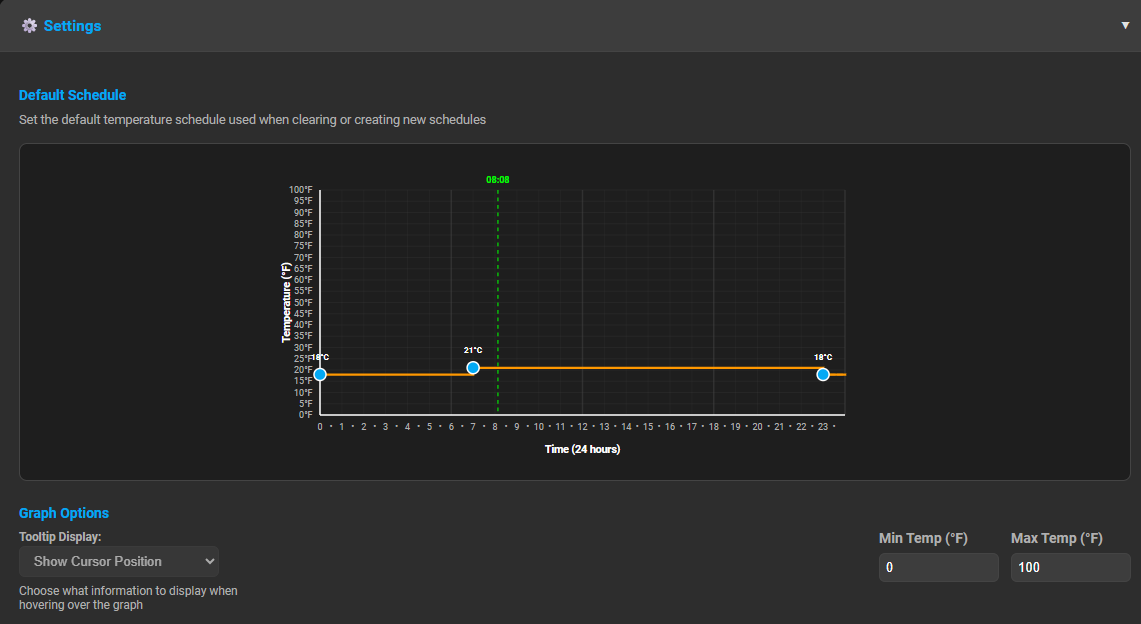Click the Time (24 hours) axis label
Screen dimensions: 1141x624
(582, 449)
